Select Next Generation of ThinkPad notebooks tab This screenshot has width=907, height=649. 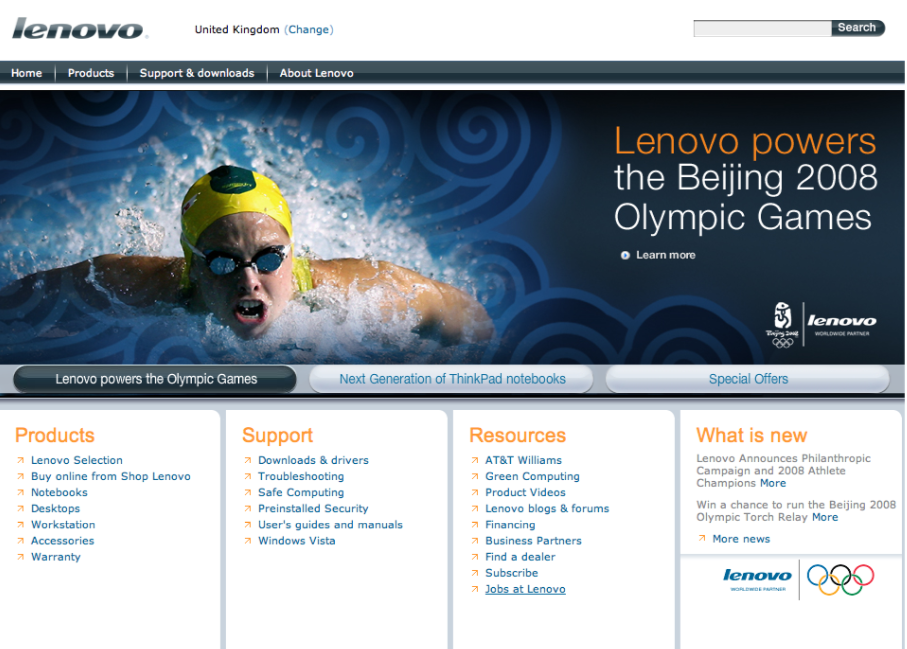pyautogui.click(x=452, y=379)
